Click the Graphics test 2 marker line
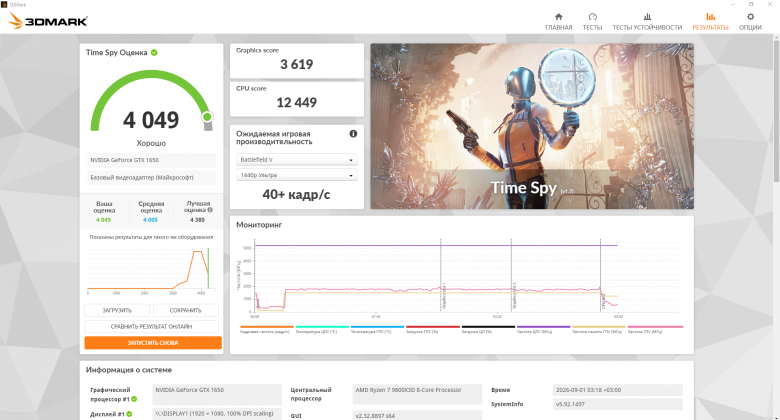This screenshot has width=780, height=420. tap(511, 275)
